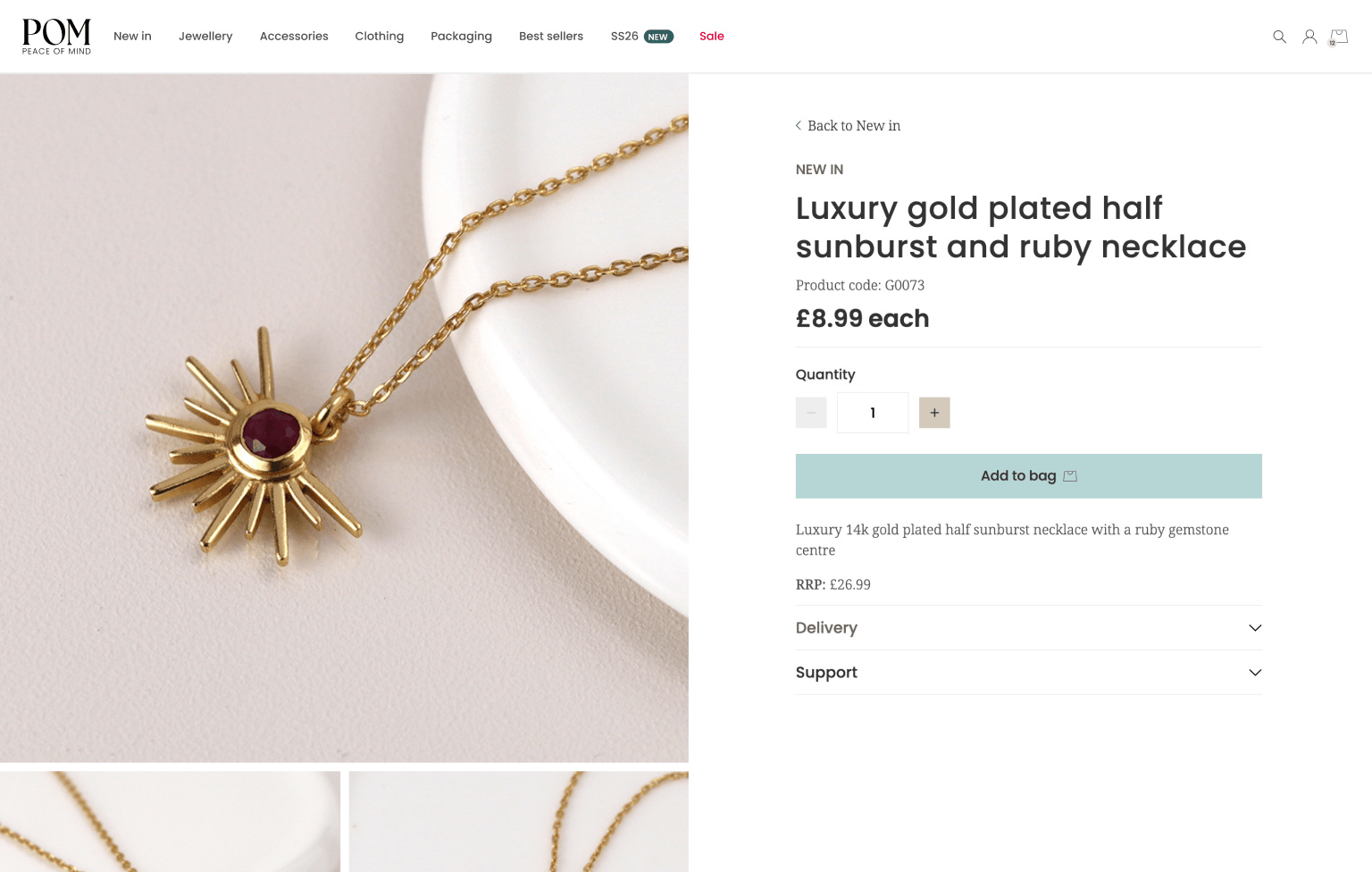The height and width of the screenshot is (872, 1372).
Task: Select the bottom-right necklace thumbnail
Action: click(518, 822)
